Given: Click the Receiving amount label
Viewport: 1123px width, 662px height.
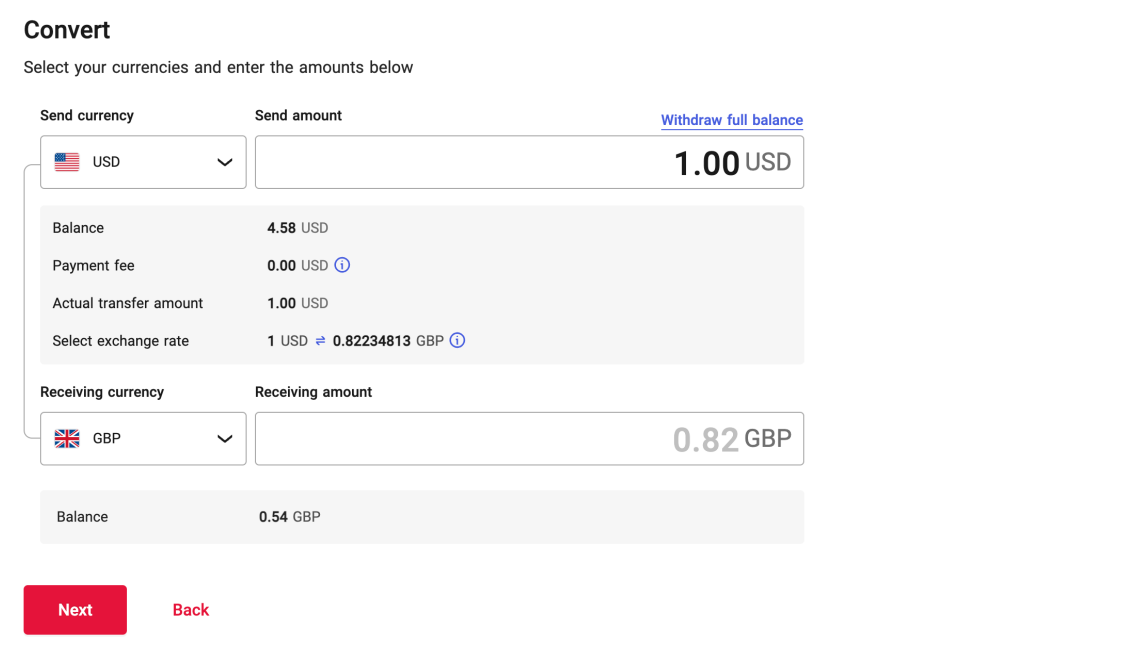Looking at the screenshot, I should pyautogui.click(x=313, y=393).
